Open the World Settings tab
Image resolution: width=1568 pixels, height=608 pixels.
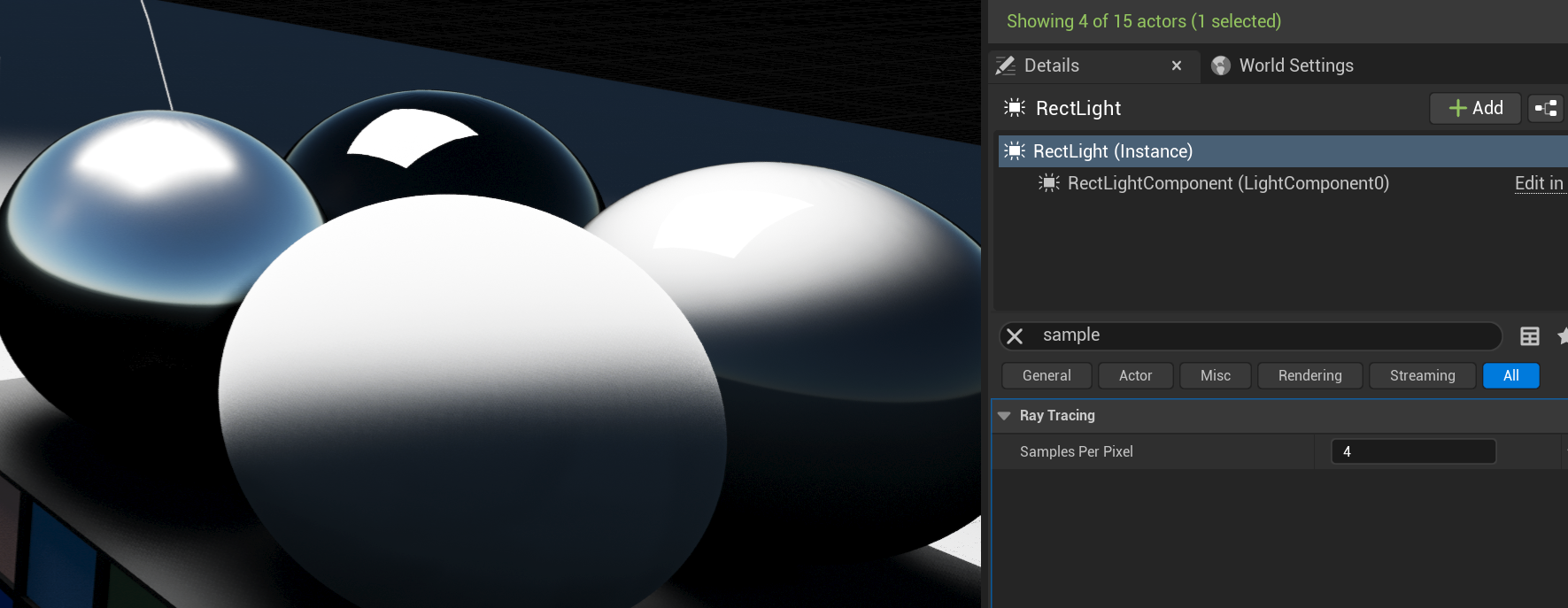pos(1282,65)
